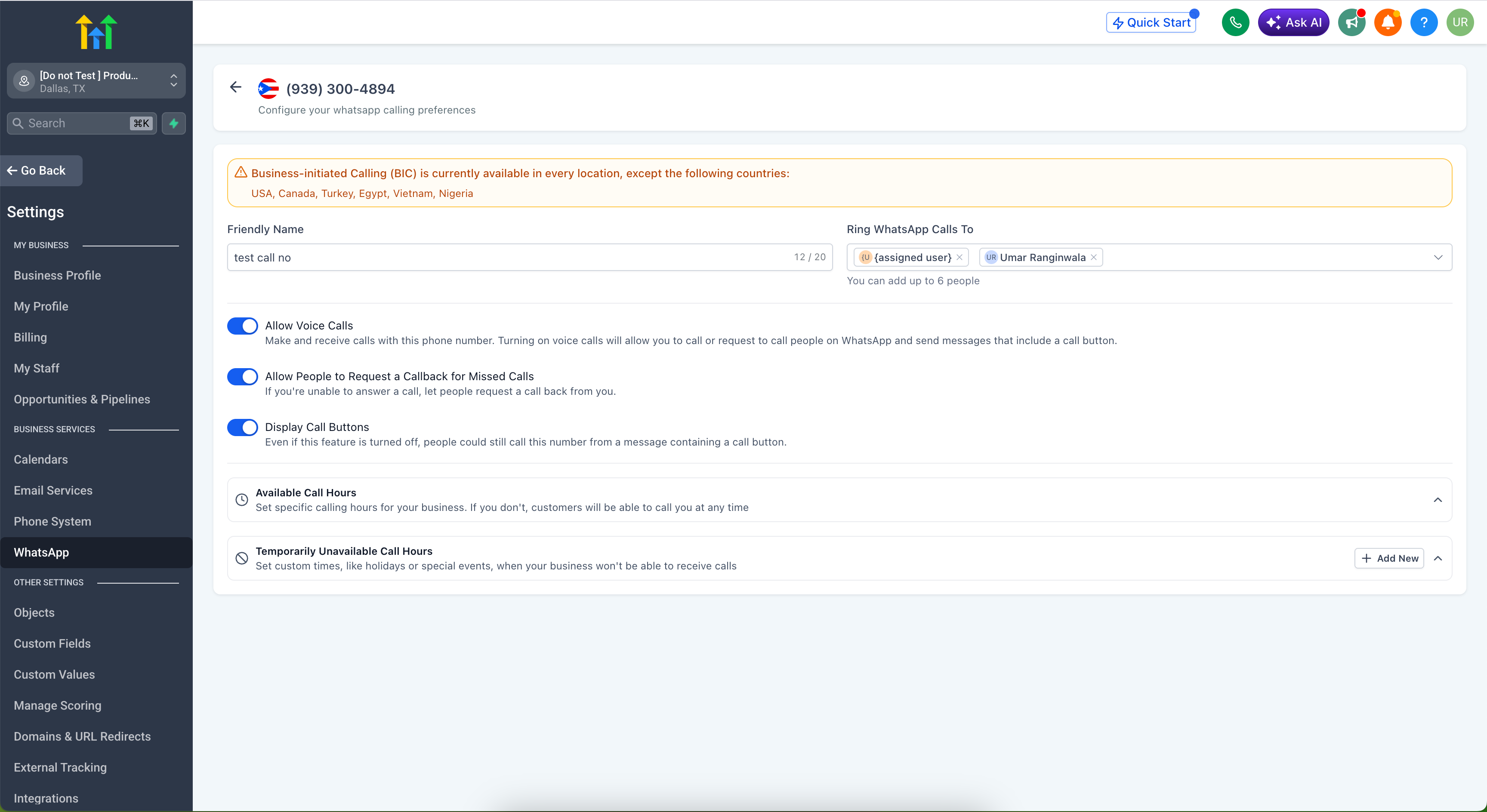The width and height of the screenshot is (1487, 812).
Task: Remove Umar Ranginwala from ring list
Action: 1093,257
